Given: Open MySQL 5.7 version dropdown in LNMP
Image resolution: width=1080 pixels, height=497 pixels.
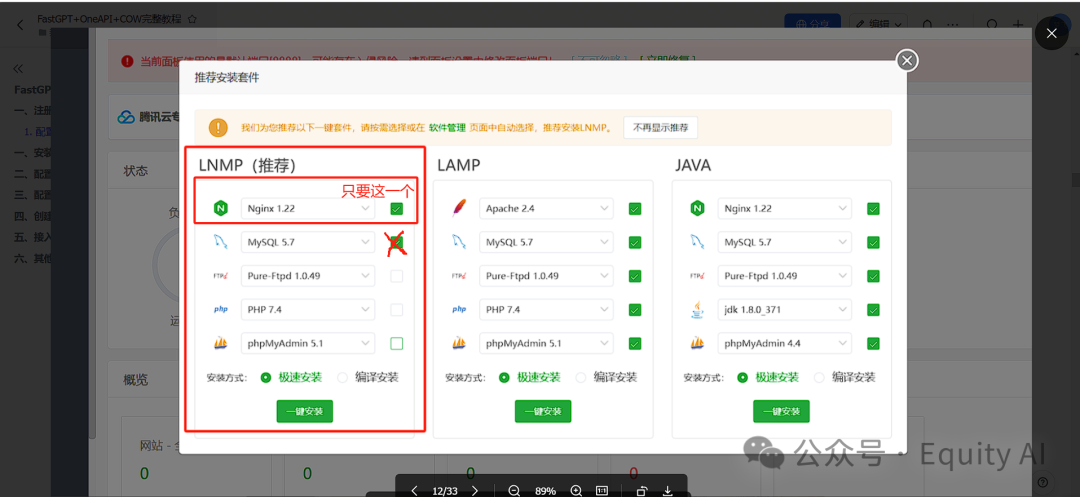Looking at the screenshot, I should pyautogui.click(x=308, y=242).
